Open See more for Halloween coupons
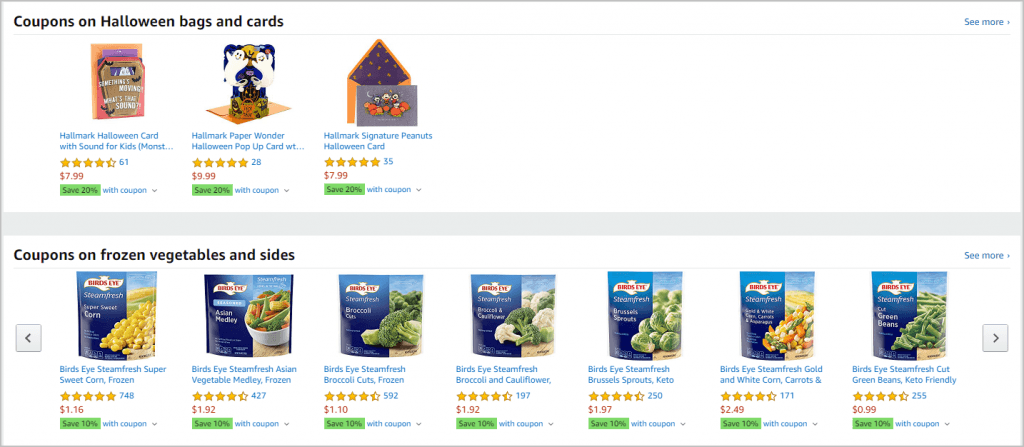 (987, 22)
